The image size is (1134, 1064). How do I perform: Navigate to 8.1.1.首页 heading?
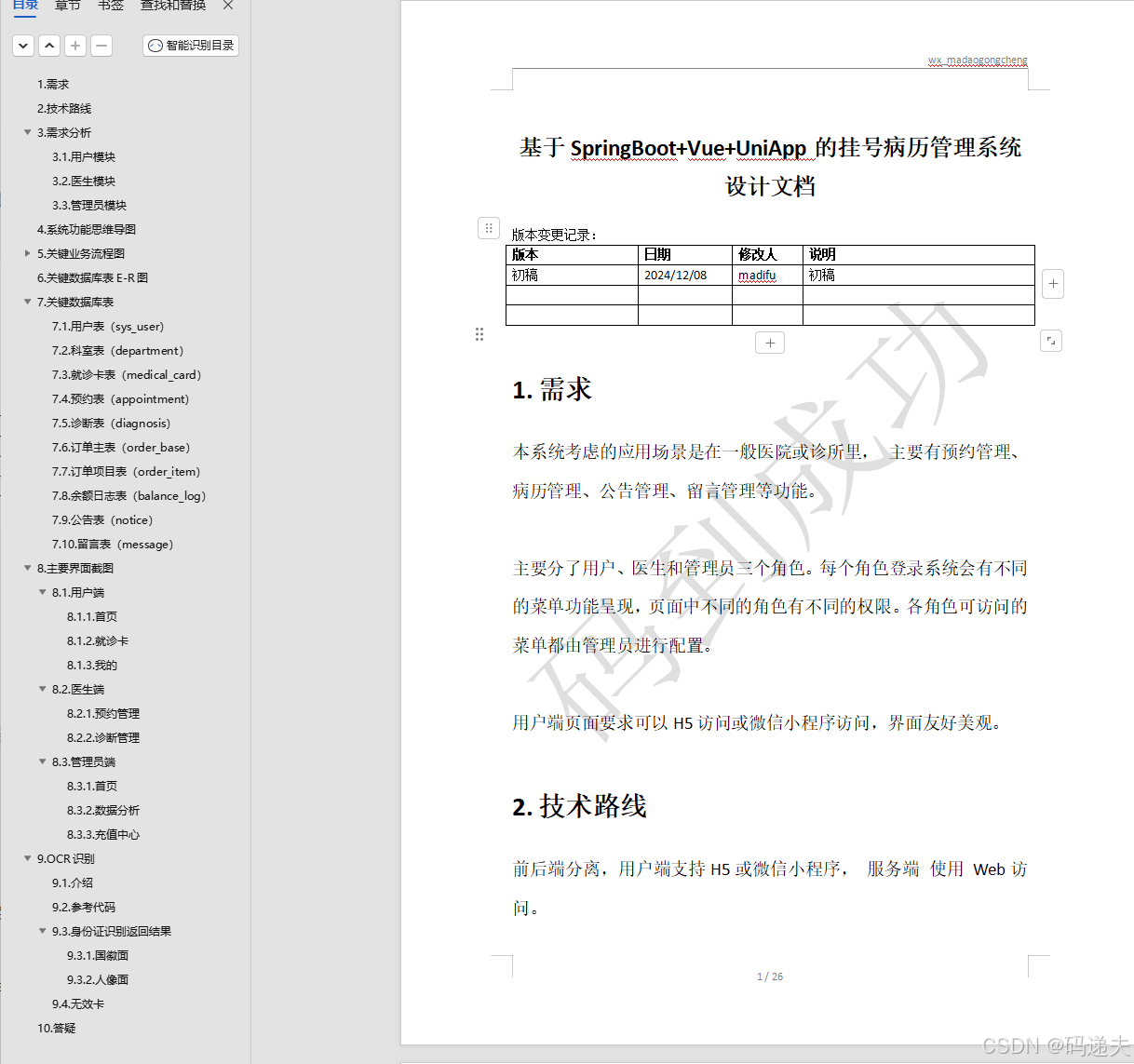point(92,616)
